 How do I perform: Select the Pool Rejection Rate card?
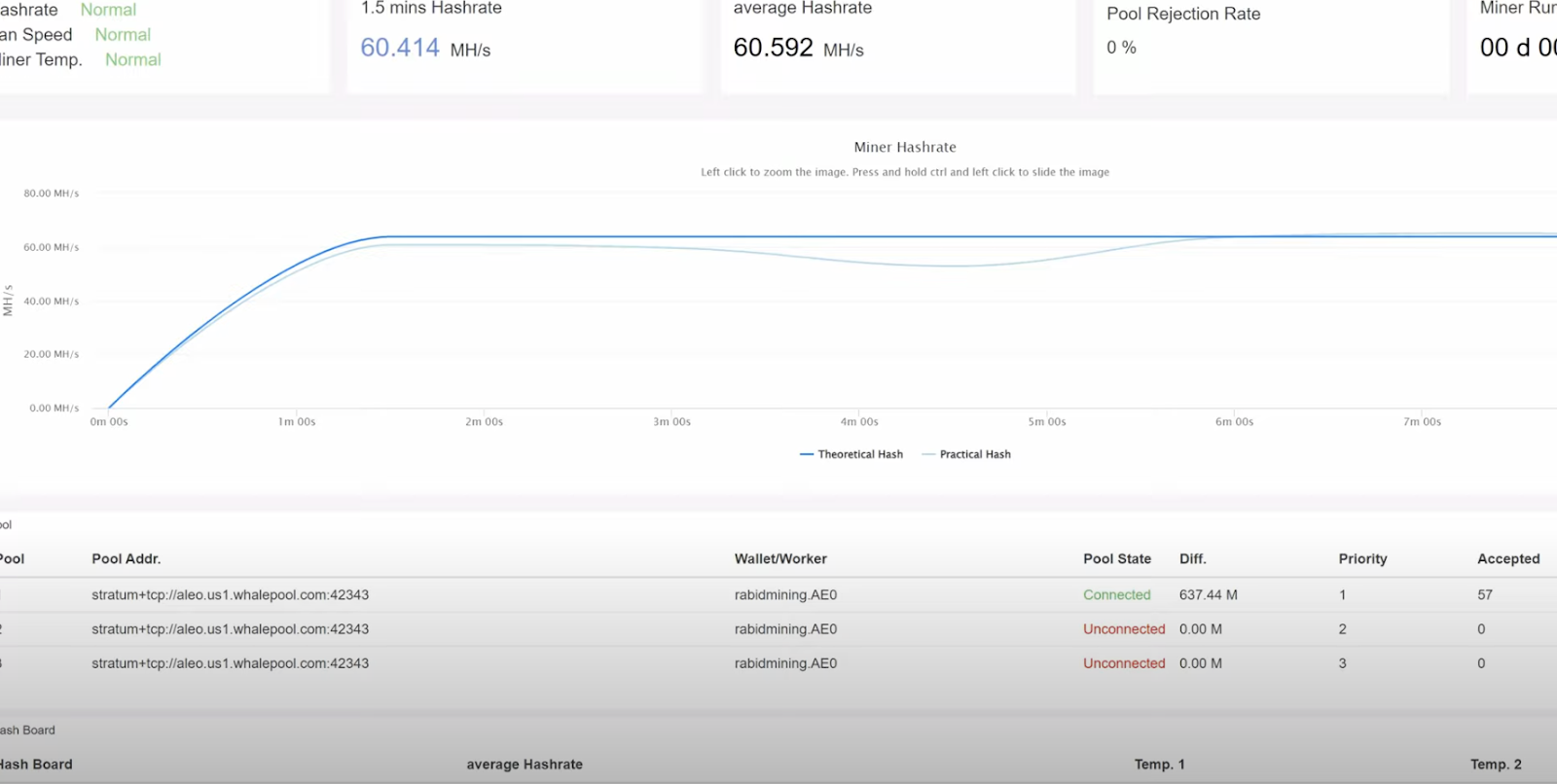[1271, 47]
